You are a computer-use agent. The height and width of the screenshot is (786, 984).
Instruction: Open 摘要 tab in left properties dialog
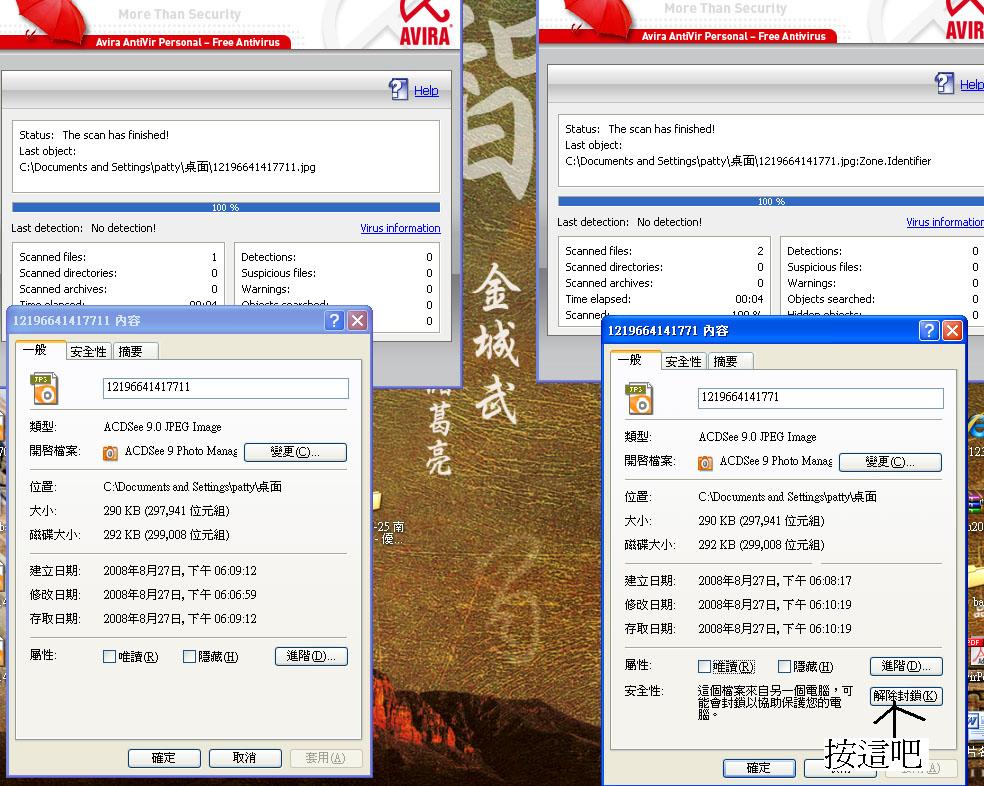click(134, 352)
